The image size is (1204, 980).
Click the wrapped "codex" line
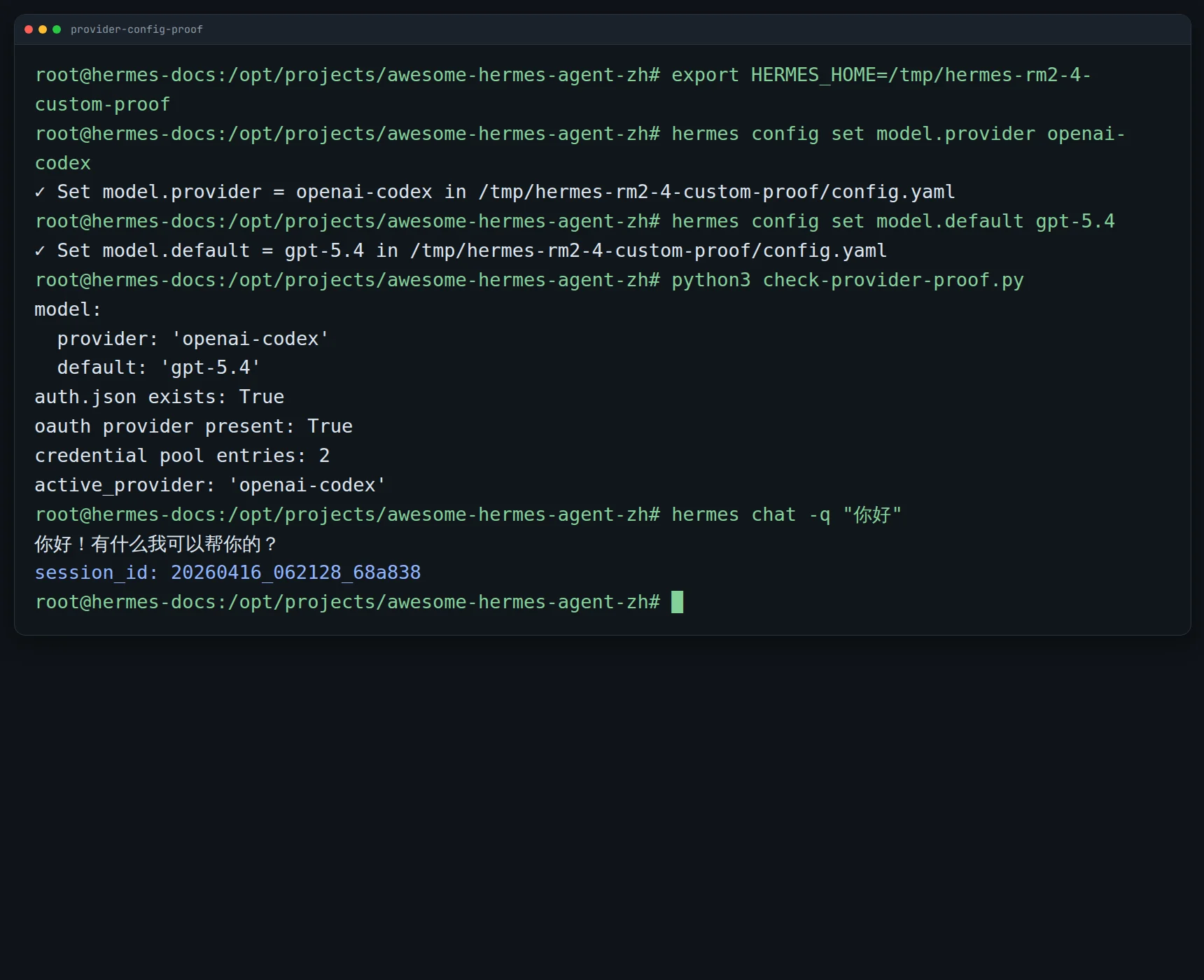click(63, 163)
